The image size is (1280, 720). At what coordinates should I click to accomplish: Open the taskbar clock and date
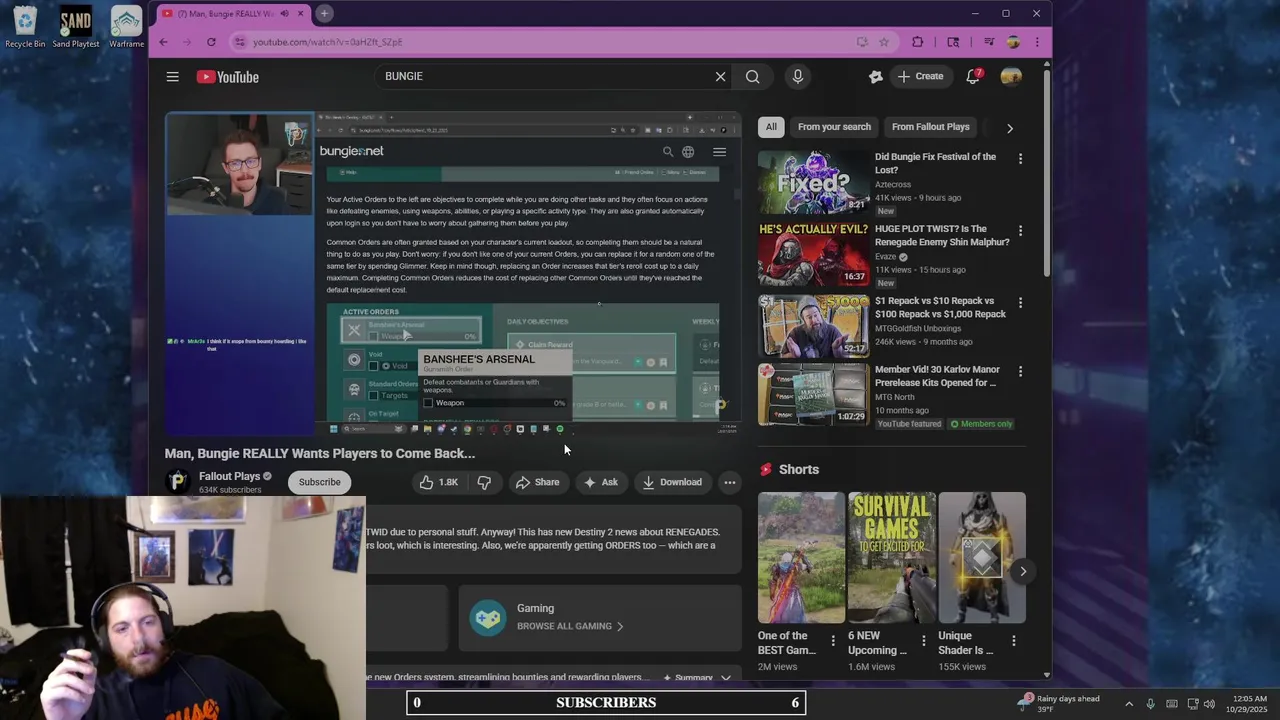[x=1247, y=703]
